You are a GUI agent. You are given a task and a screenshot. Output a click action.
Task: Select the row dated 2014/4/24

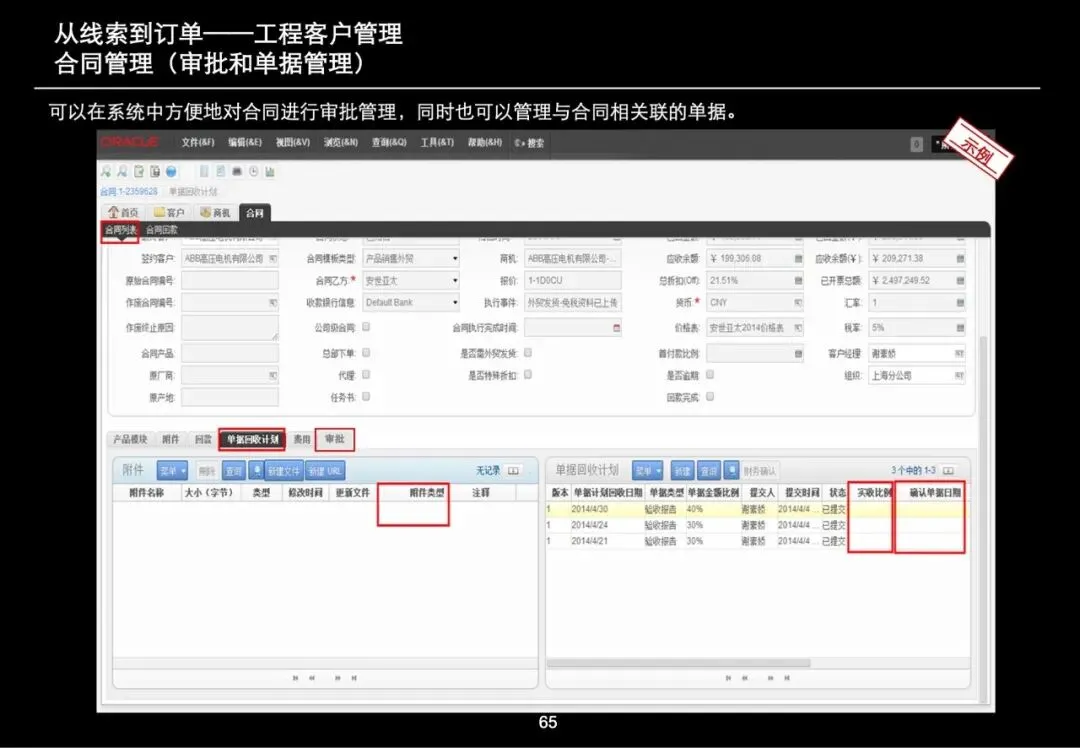pyautogui.click(x=758, y=525)
